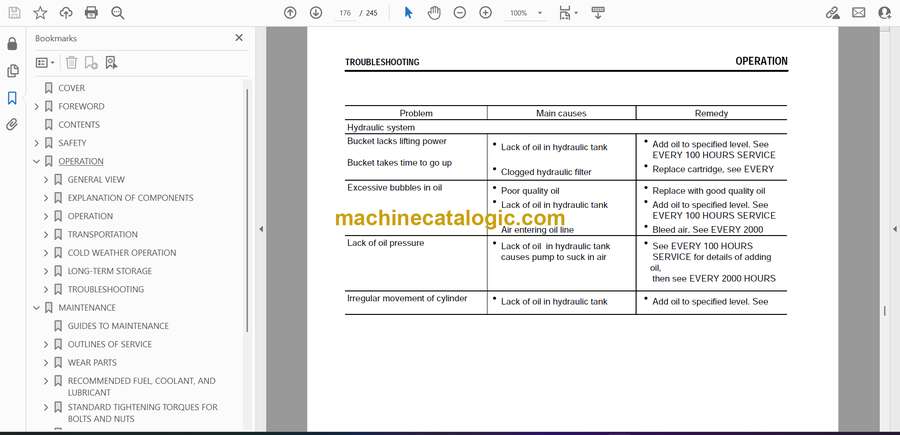The height and width of the screenshot is (435, 900).
Task: Expand the FOREWORD bookmark
Action: point(37,106)
